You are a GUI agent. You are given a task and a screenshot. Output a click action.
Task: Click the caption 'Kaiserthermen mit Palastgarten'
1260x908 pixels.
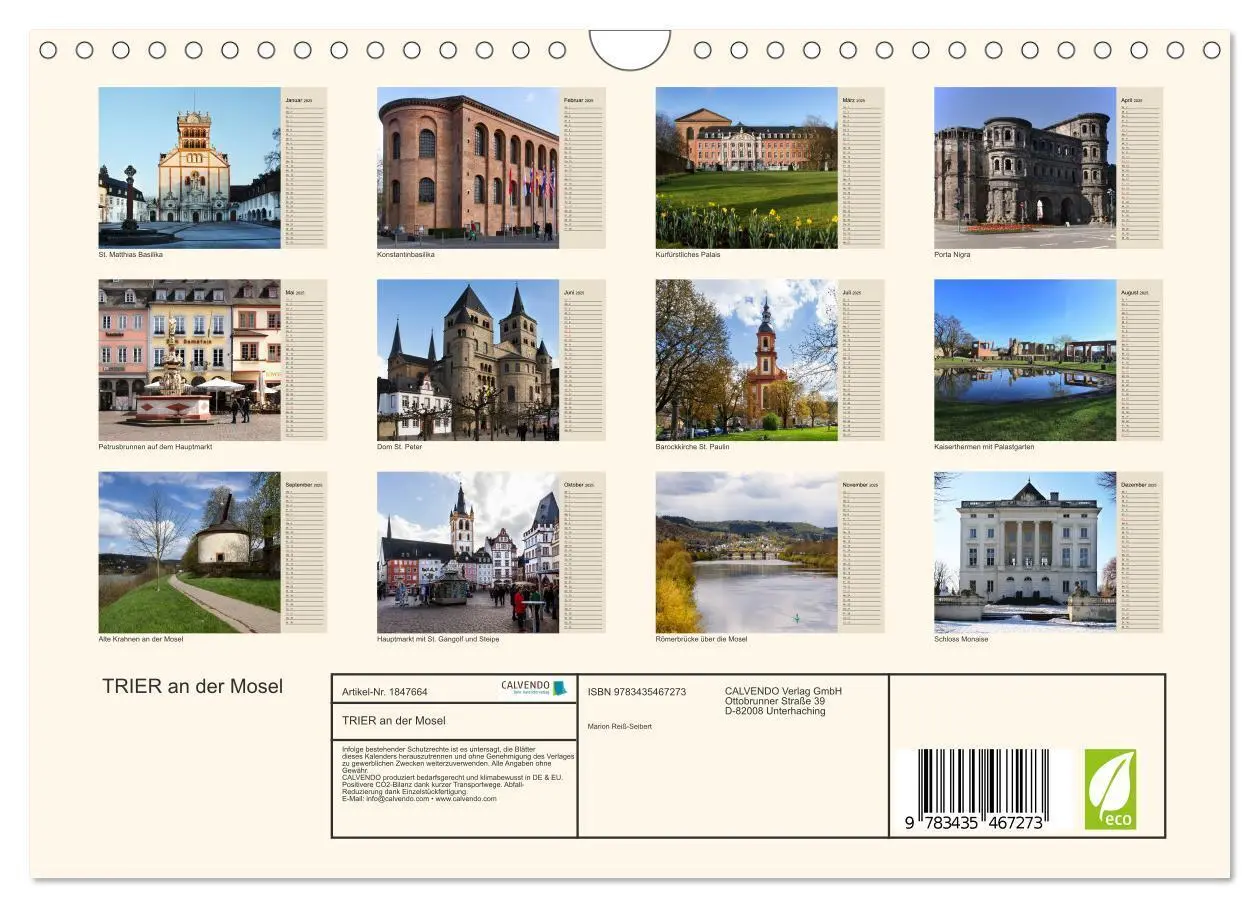point(984,447)
